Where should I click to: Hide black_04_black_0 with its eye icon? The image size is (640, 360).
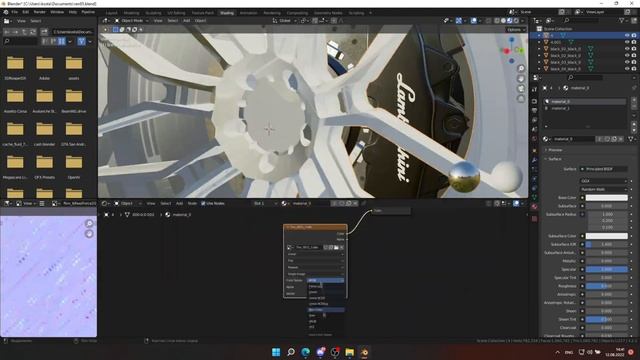(x=627, y=69)
